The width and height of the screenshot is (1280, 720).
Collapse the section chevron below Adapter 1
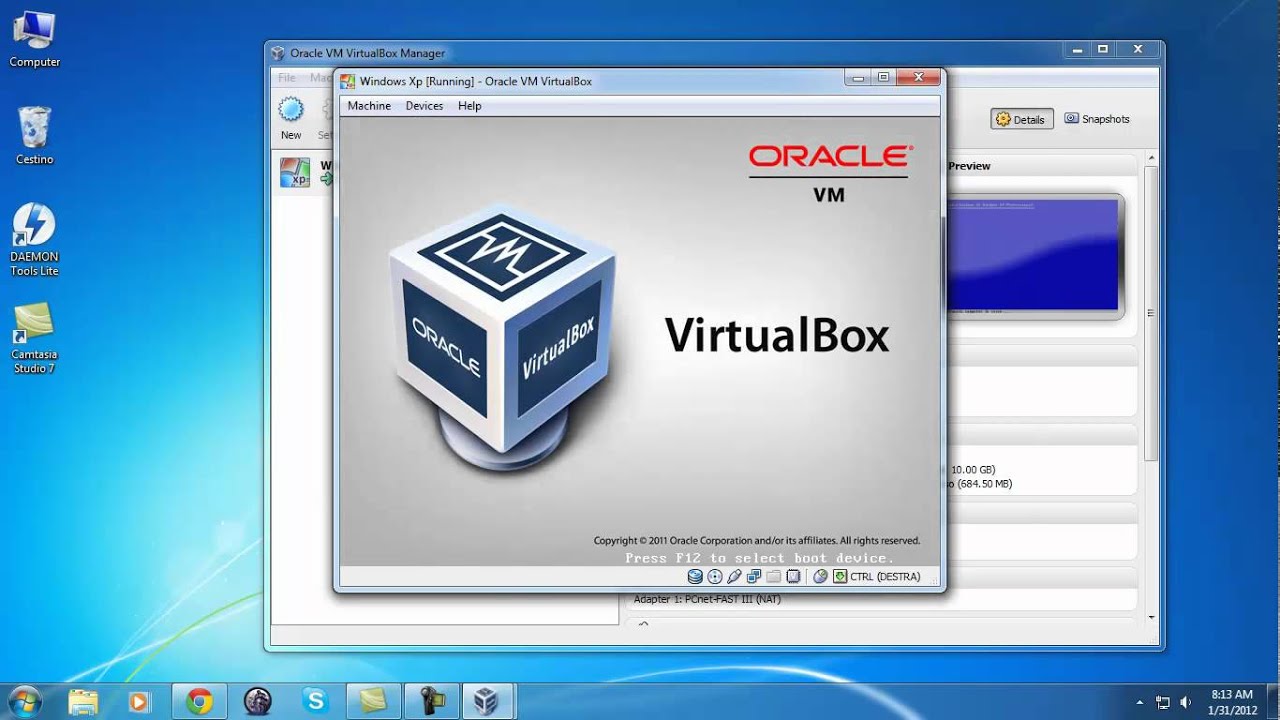643,624
